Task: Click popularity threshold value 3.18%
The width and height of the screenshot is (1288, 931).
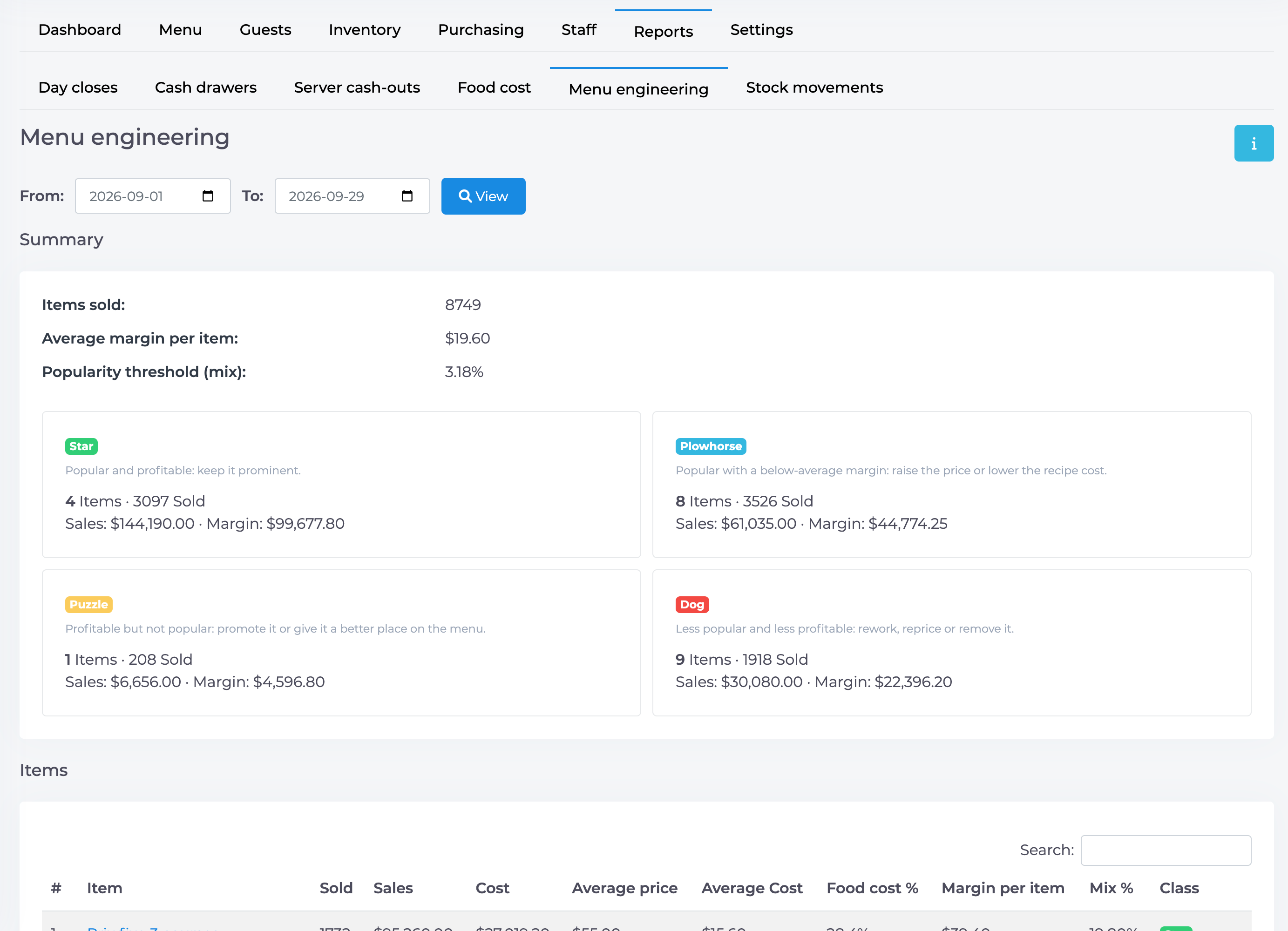Action: [464, 372]
